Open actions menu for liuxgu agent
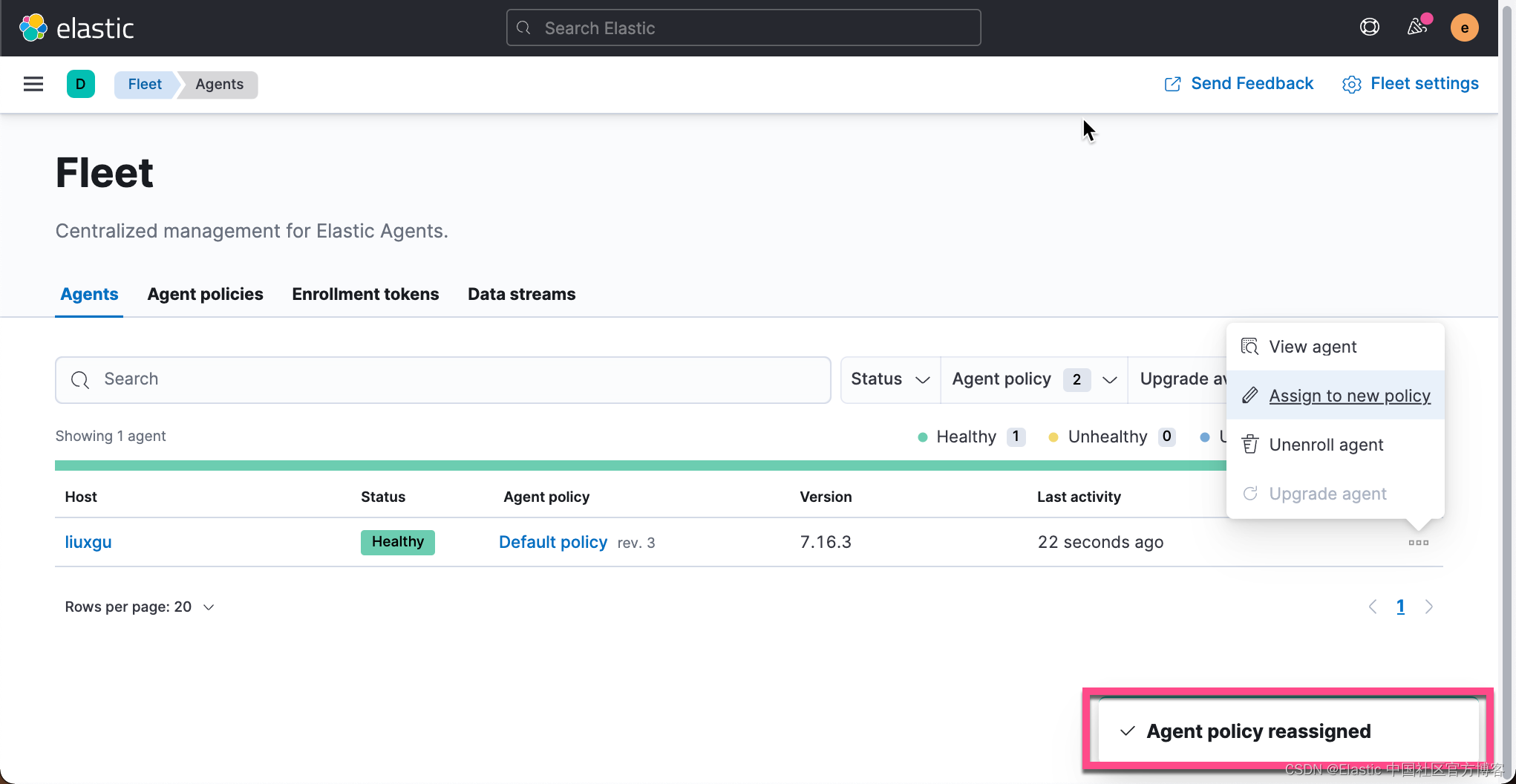Viewport: 1516px width, 784px height. [1418, 543]
